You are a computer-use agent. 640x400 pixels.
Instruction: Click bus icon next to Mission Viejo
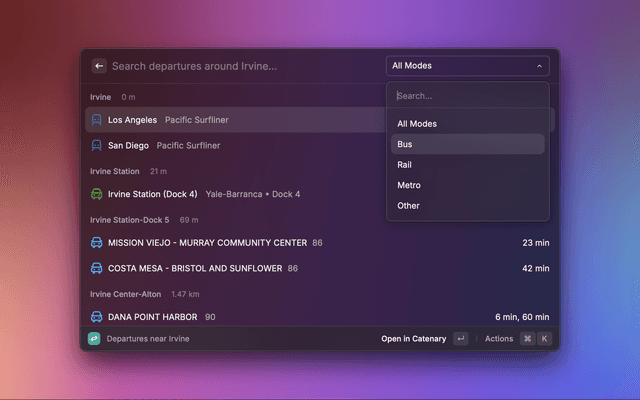(x=96, y=243)
